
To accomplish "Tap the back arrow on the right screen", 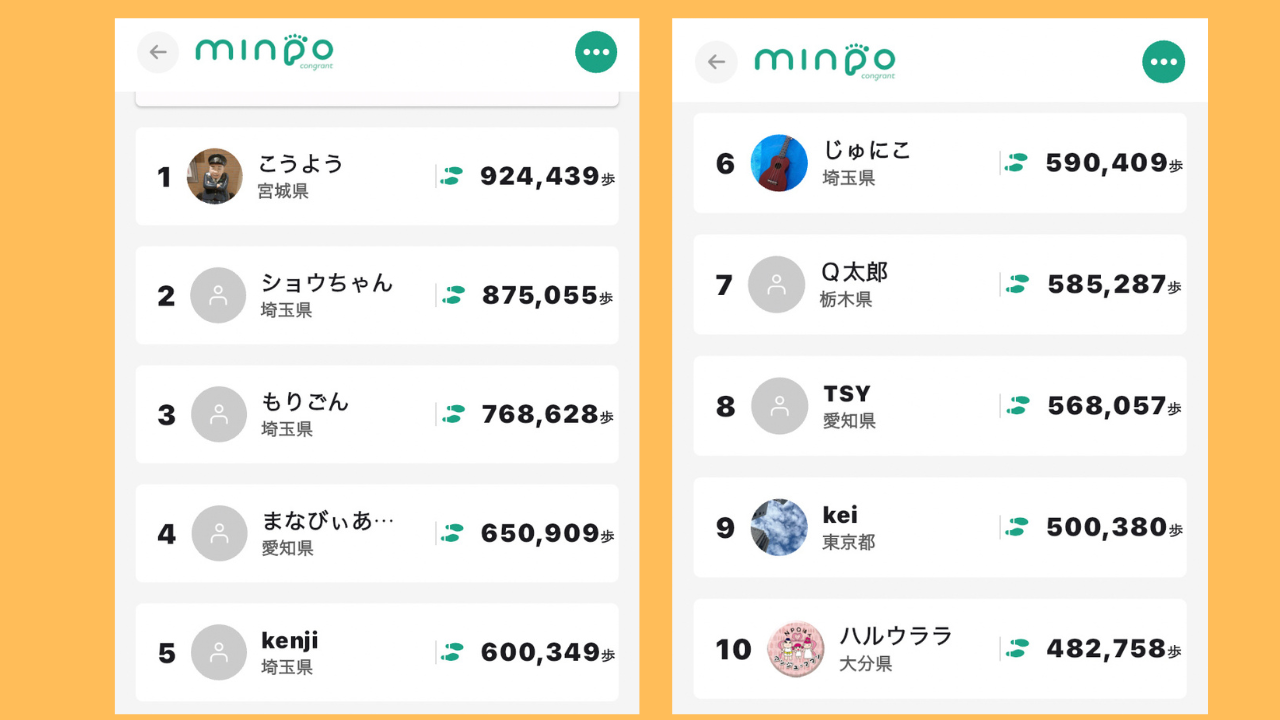I will pos(716,60).
